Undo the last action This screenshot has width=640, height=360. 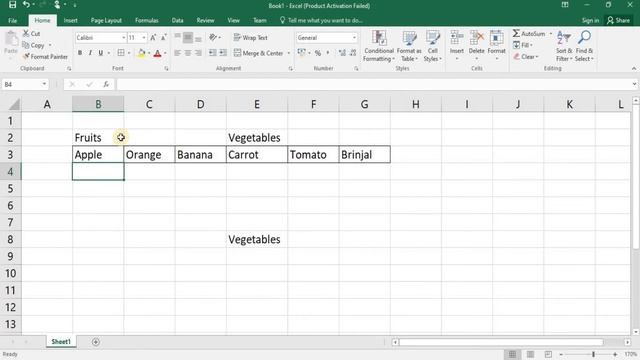[26, 5]
